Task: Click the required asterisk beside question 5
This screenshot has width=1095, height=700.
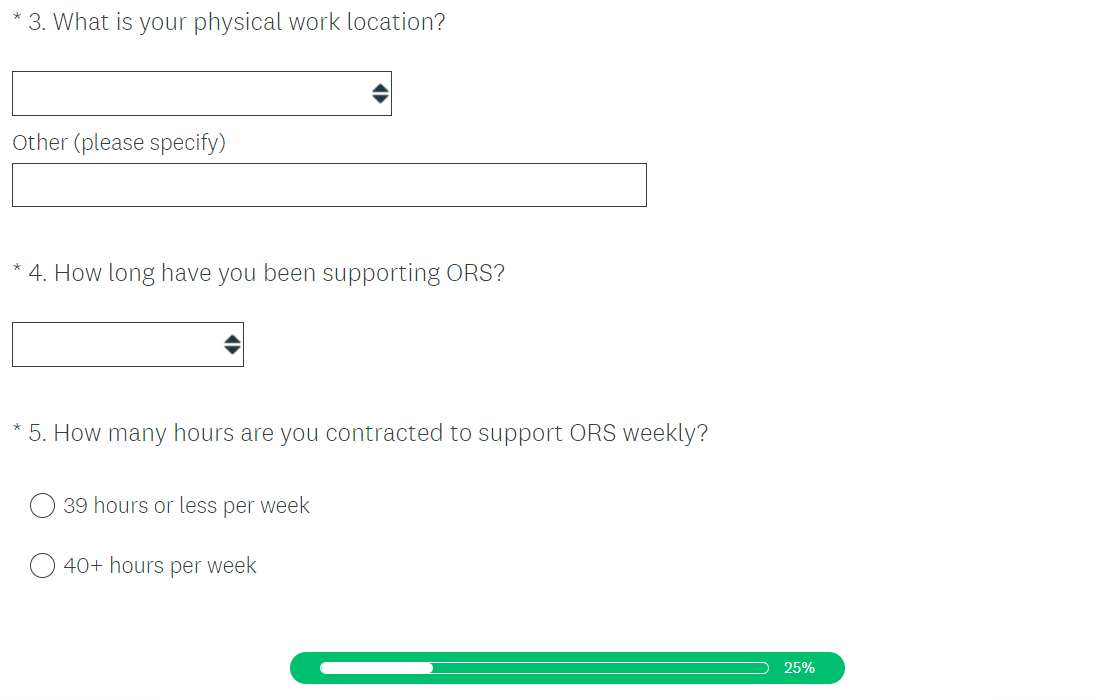Action: click(x=17, y=432)
